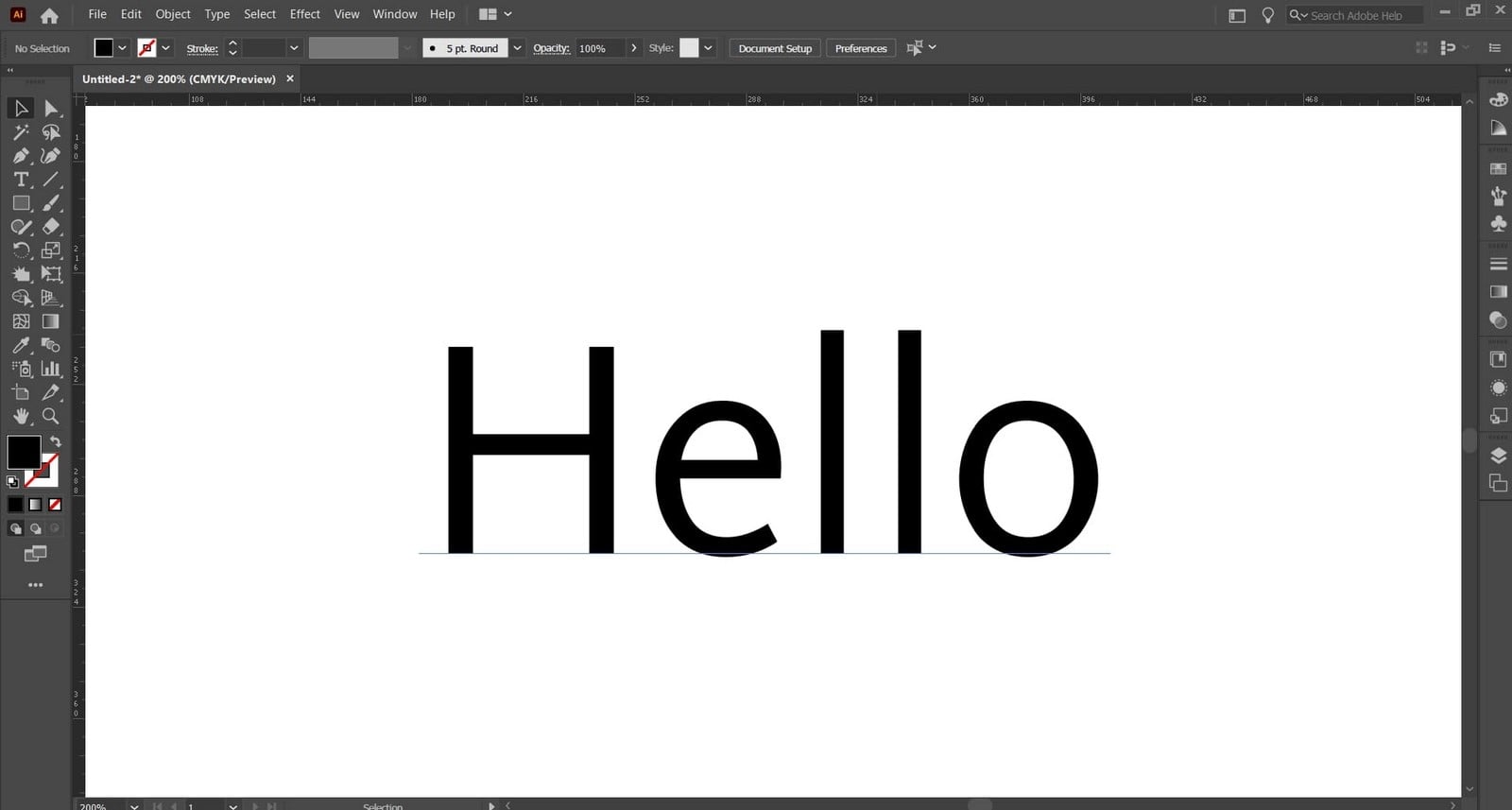
Task: Switch to the Untitled-2 document tab
Action: click(x=179, y=79)
